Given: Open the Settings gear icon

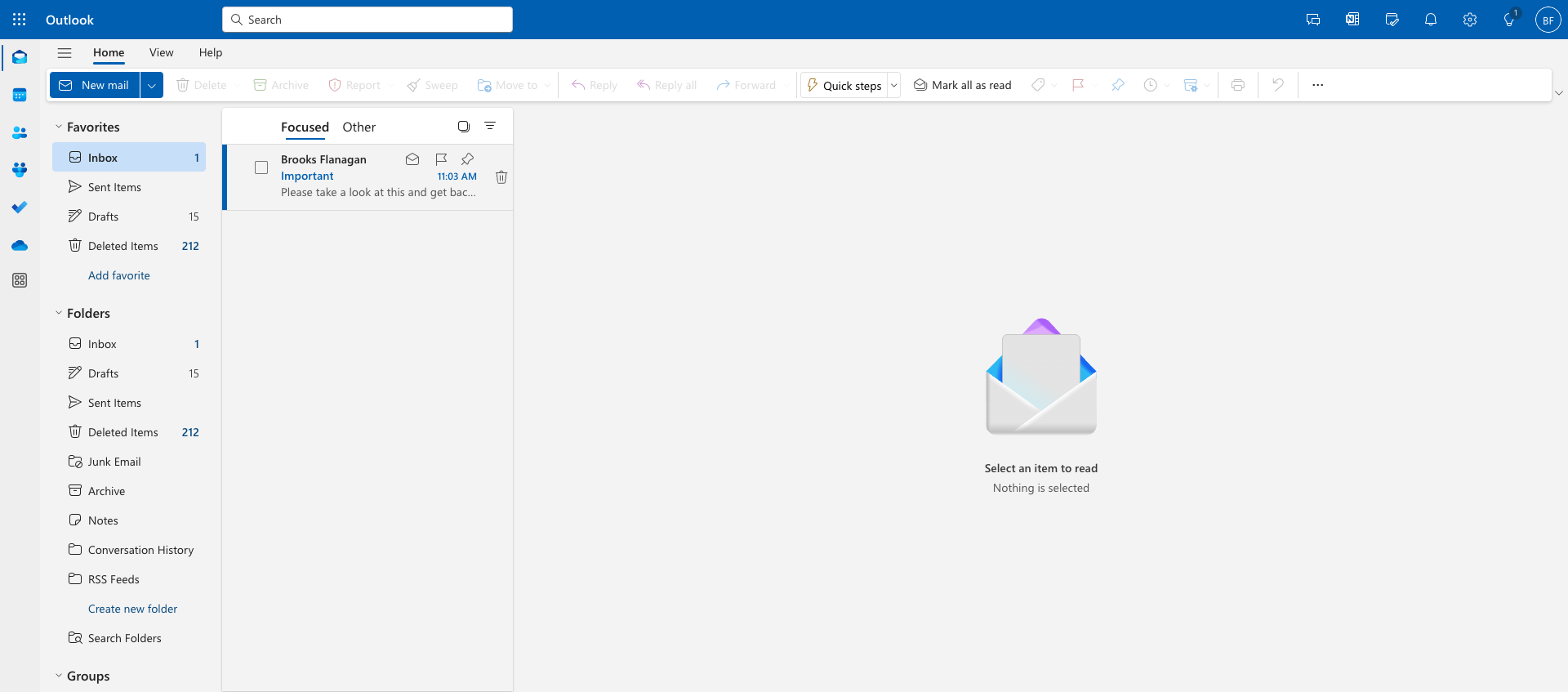Looking at the screenshot, I should click(1470, 20).
